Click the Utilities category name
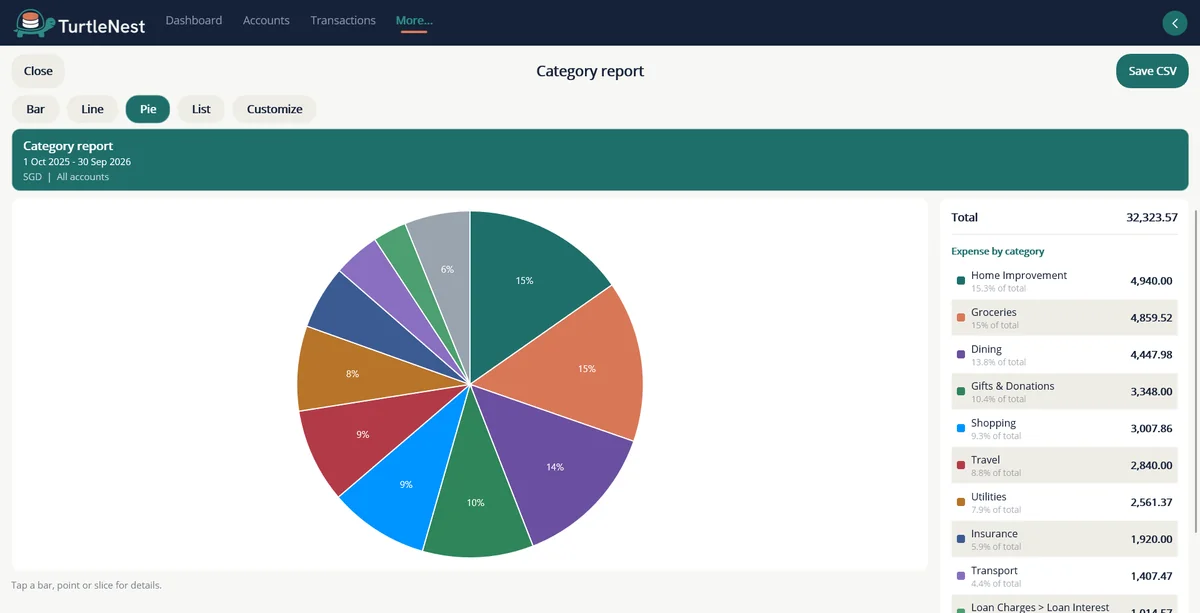This screenshot has height=613, width=1200. (x=989, y=496)
